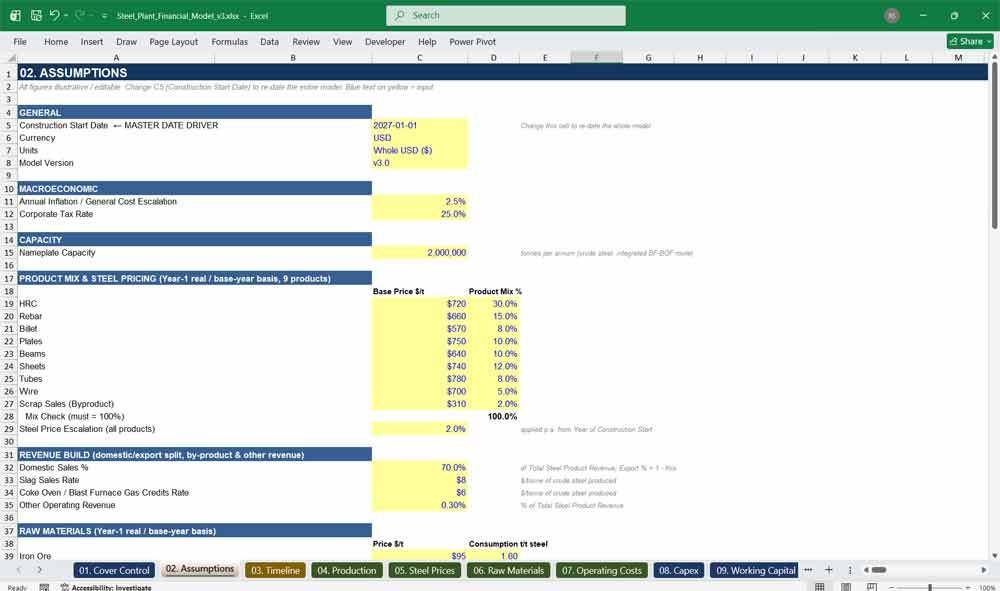Screen dimensions: 1000x591
Task: Select Domestic Sales % value 70.0%
Action: tap(420, 467)
